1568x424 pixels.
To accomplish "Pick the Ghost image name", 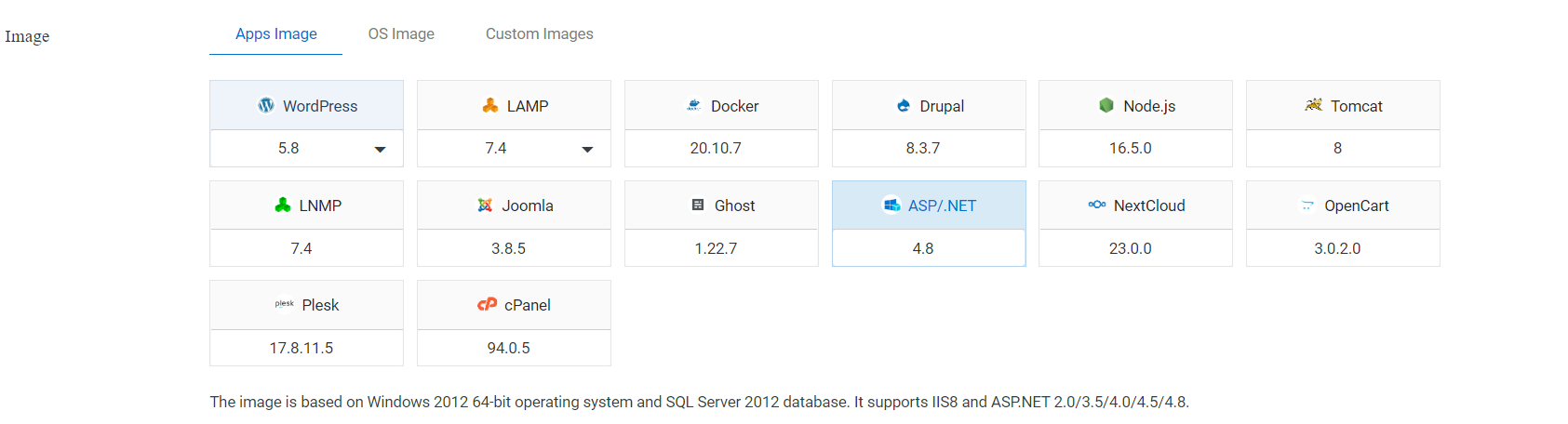I will point(735,205).
